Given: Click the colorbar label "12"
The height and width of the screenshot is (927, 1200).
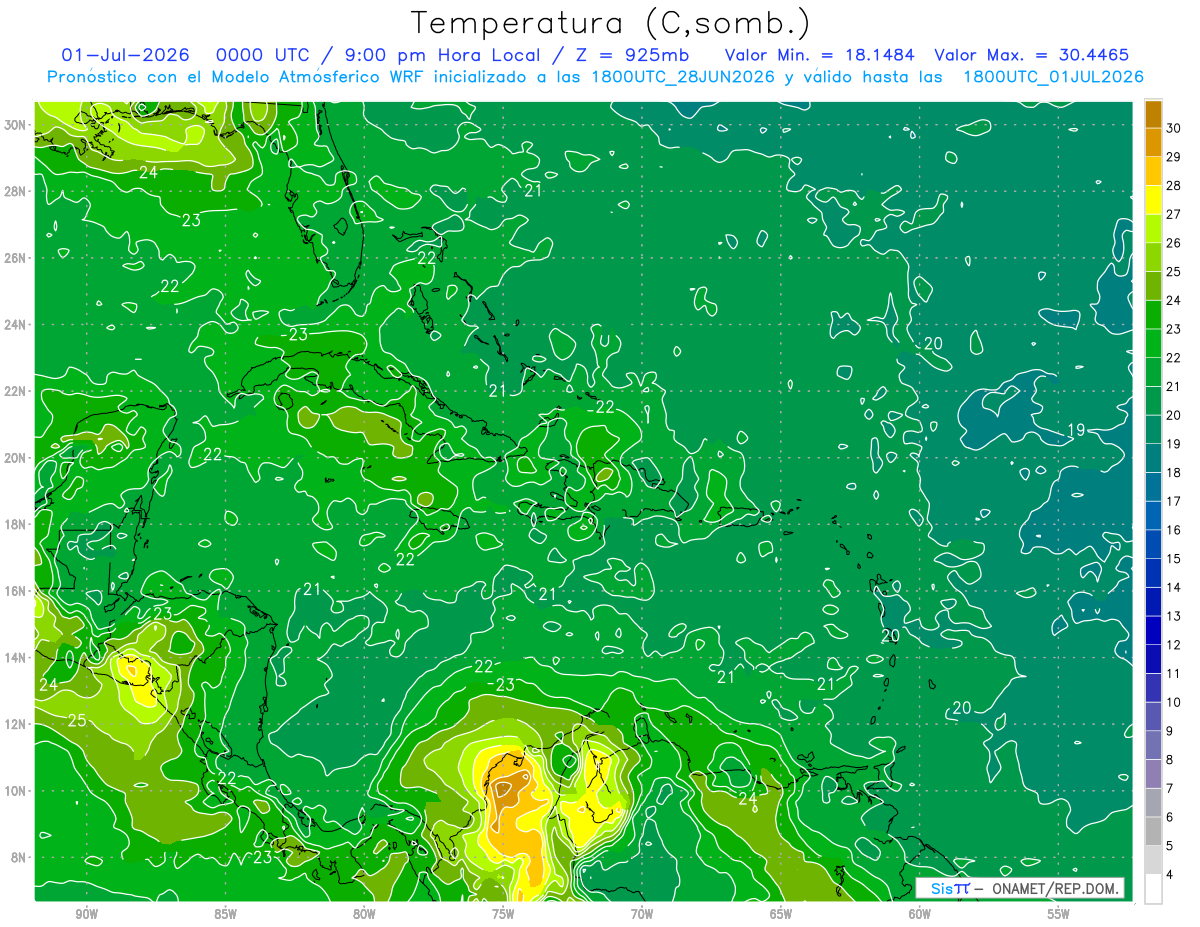Looking at the screenshot, I should click(1174, 645).
